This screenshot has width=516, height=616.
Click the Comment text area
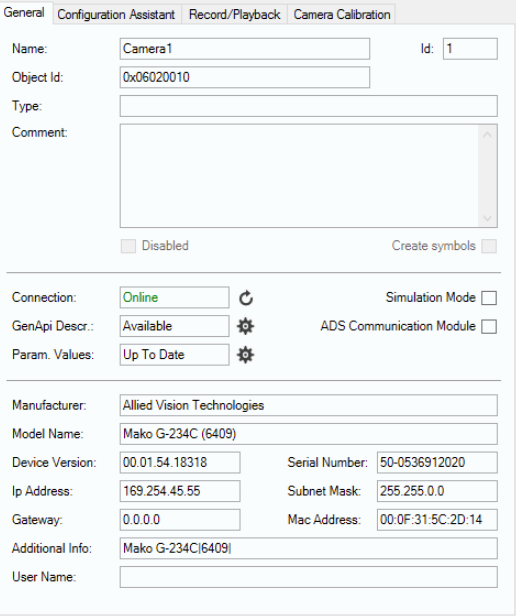299,176
